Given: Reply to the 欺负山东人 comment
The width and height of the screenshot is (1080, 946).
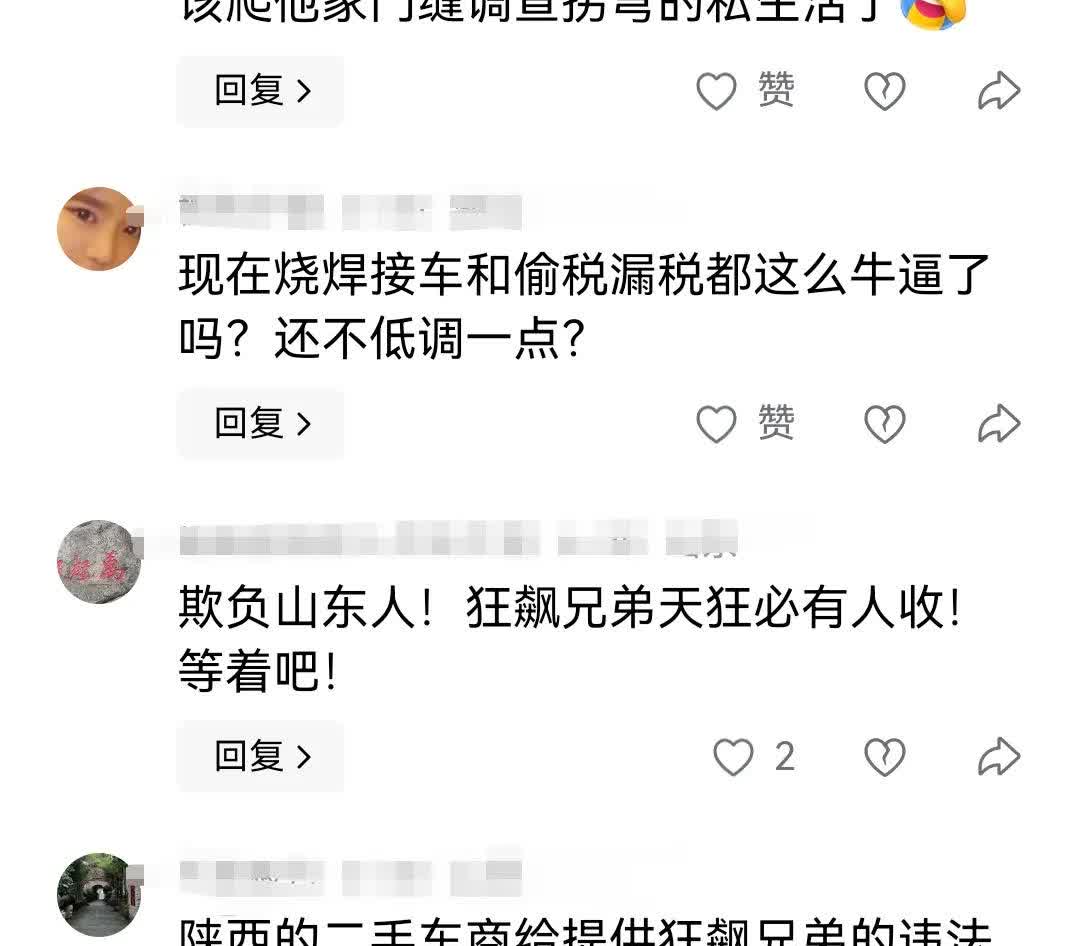Looking at the screenshot, I should pyautogui.click(x=260, y=756).
